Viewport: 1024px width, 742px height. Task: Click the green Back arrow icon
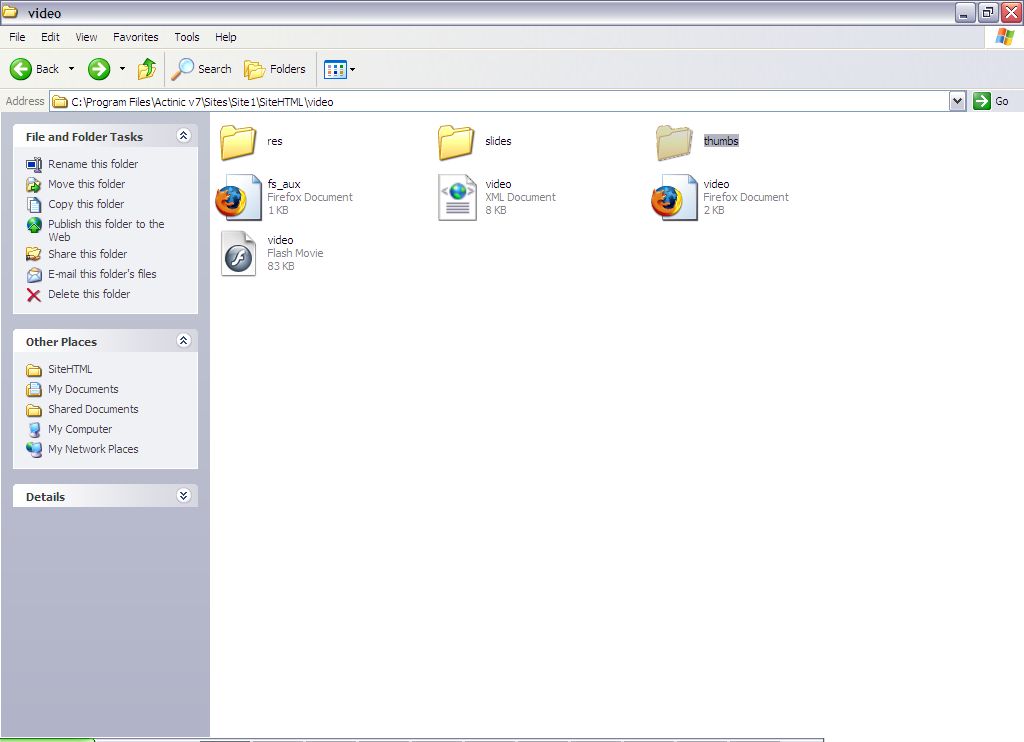tap(22, 69)
